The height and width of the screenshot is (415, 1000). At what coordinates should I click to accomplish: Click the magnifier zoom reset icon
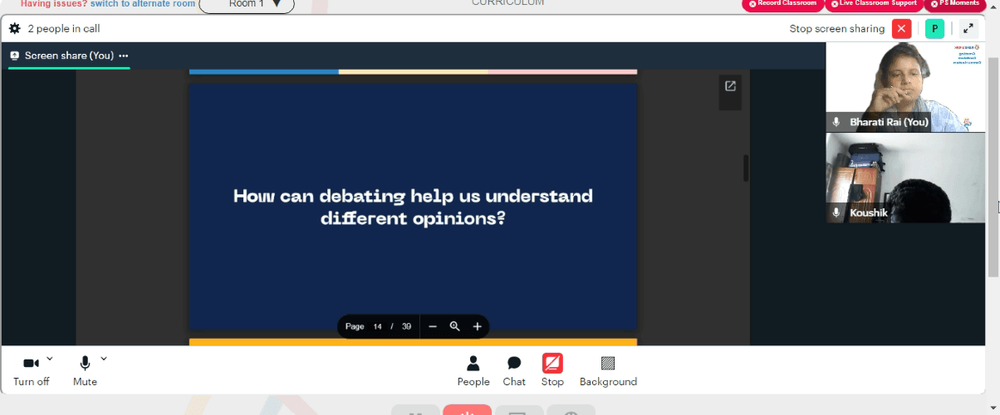coord(455,326)
